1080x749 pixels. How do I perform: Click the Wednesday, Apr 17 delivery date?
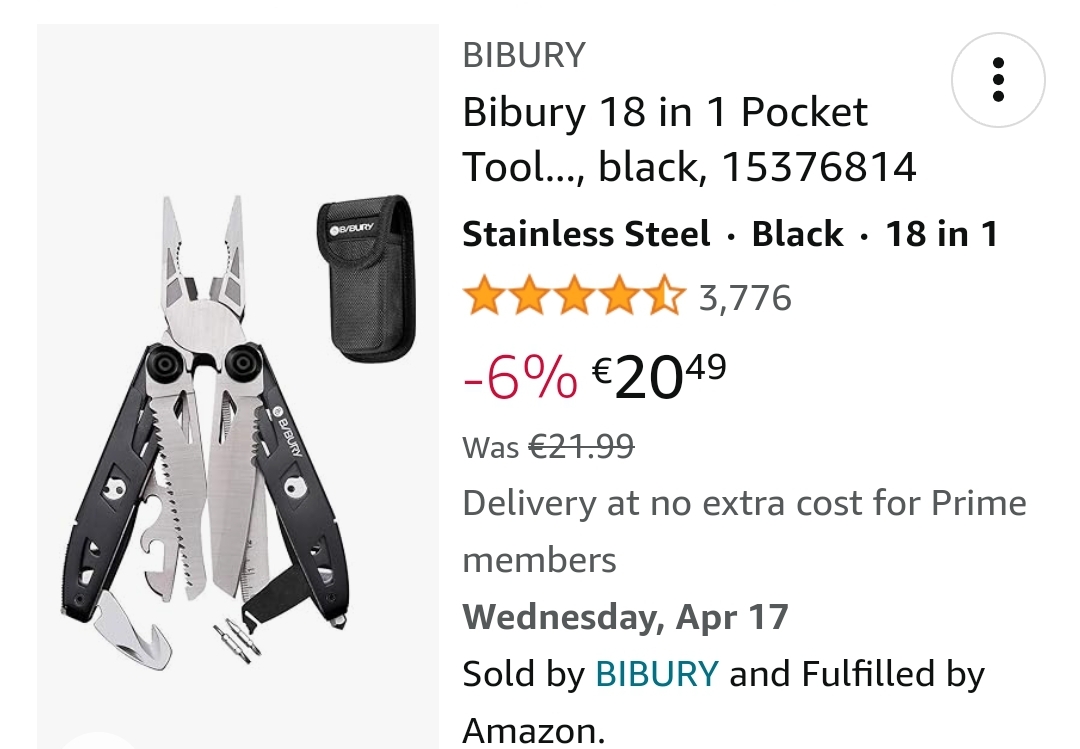625,617
